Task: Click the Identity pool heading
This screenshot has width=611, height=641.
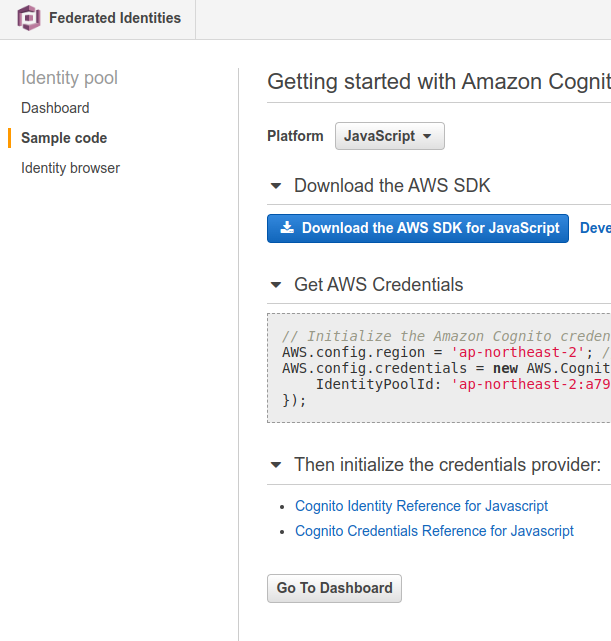Action: pos(69,78)
